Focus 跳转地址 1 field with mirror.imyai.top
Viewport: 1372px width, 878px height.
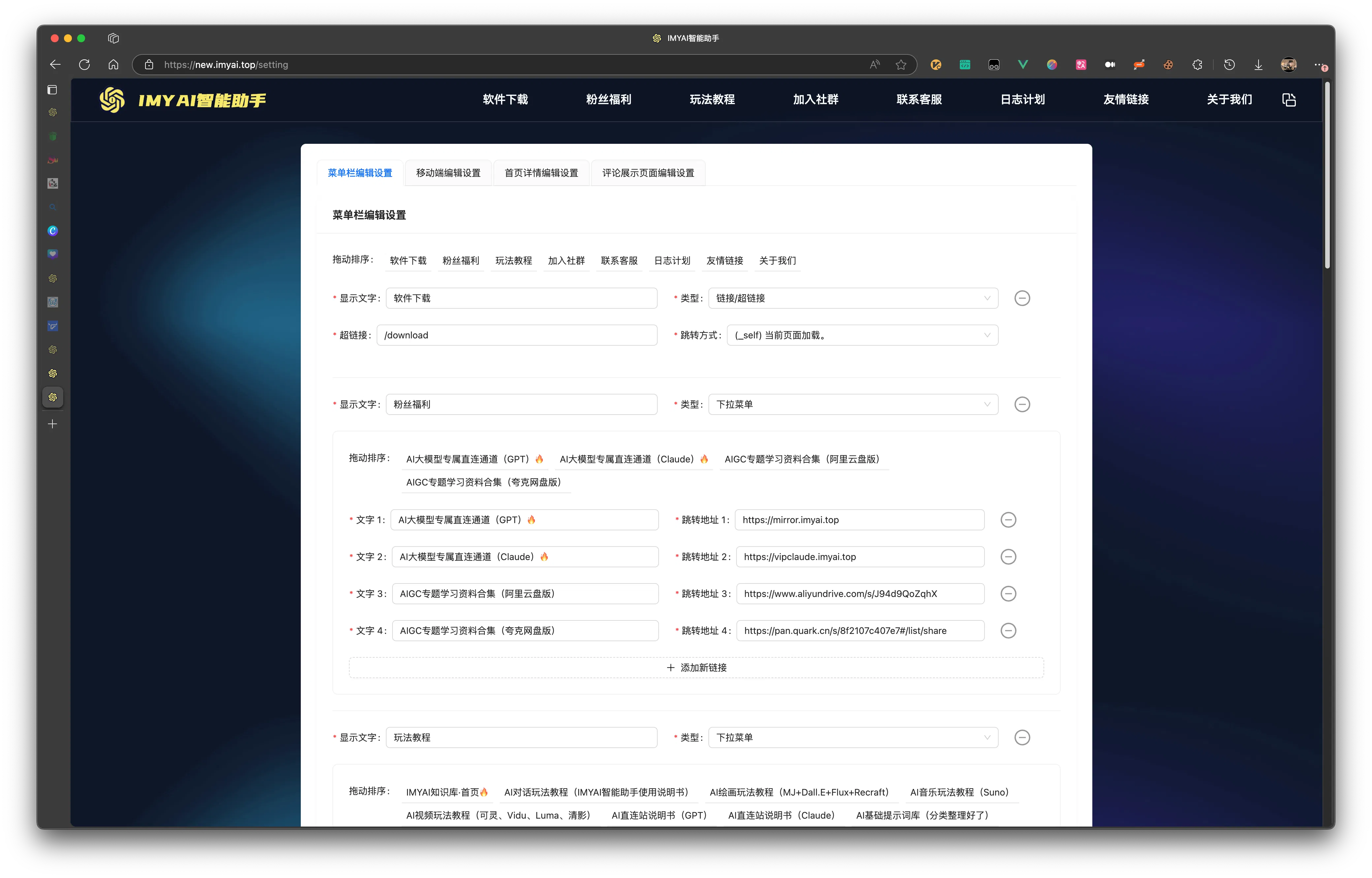[859, 519]
